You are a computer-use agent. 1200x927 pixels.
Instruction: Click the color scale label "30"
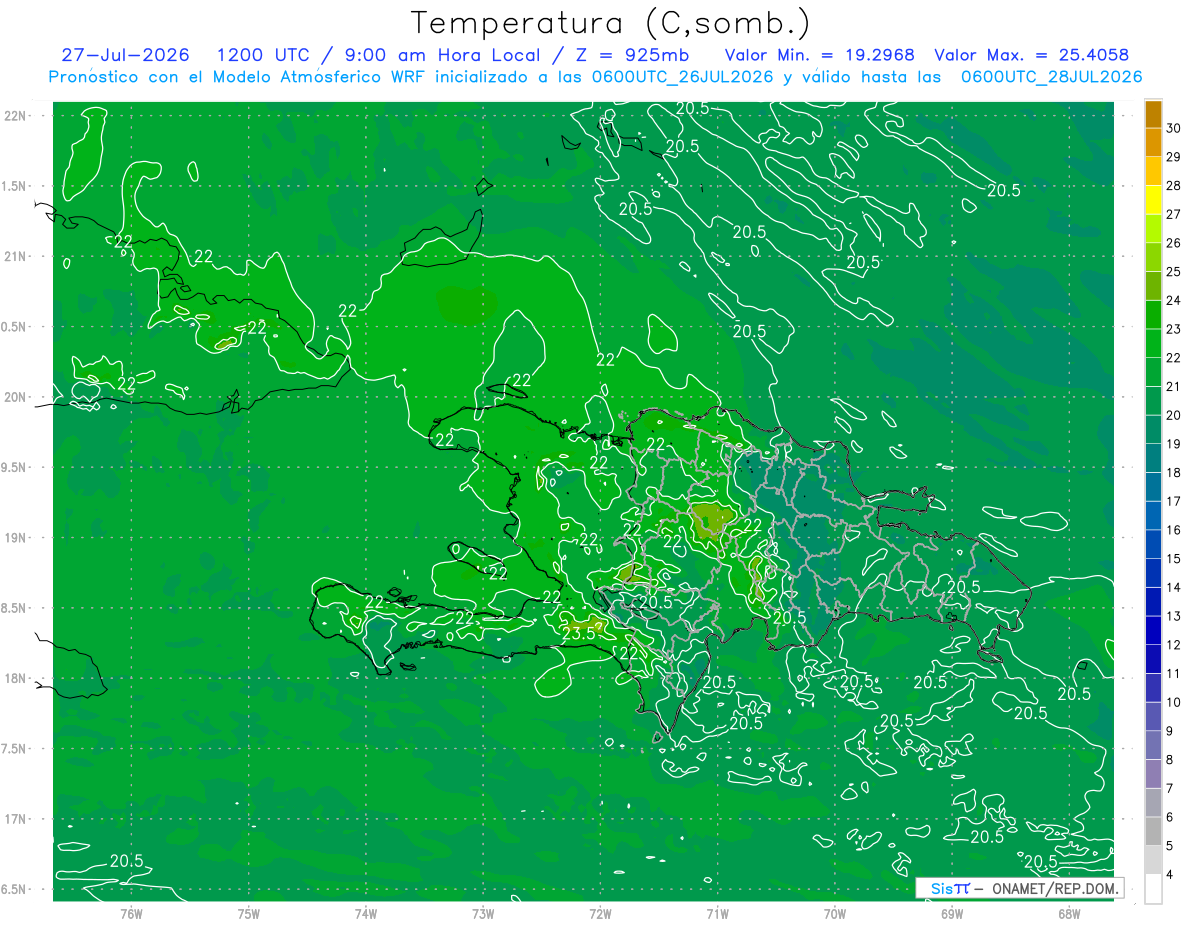click(x=1174, y=128)
